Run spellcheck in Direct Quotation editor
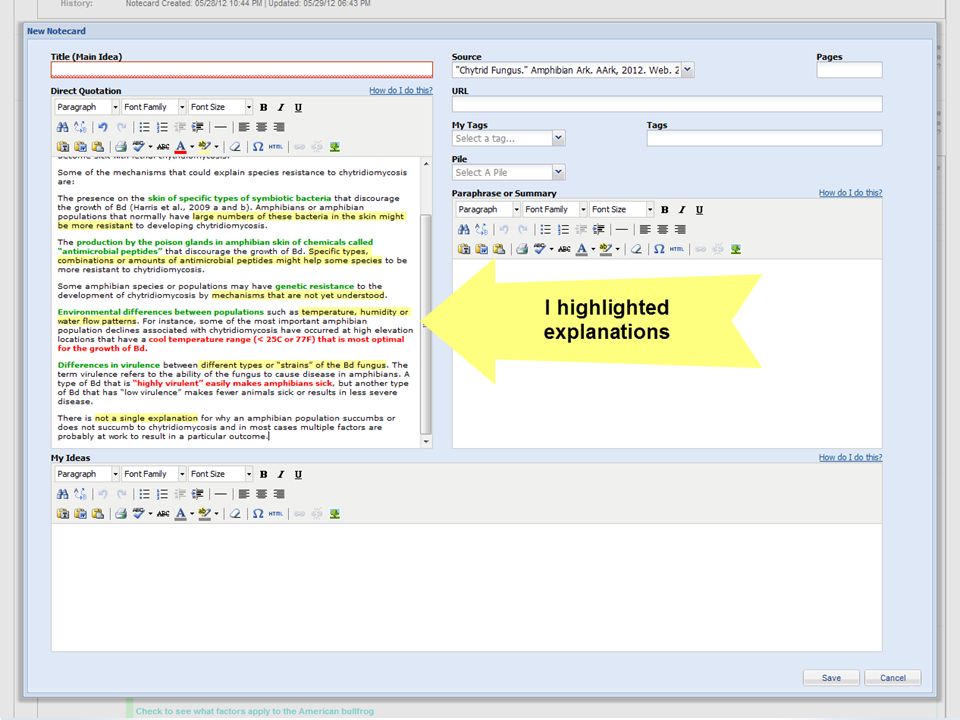 [x=139, y=146]
